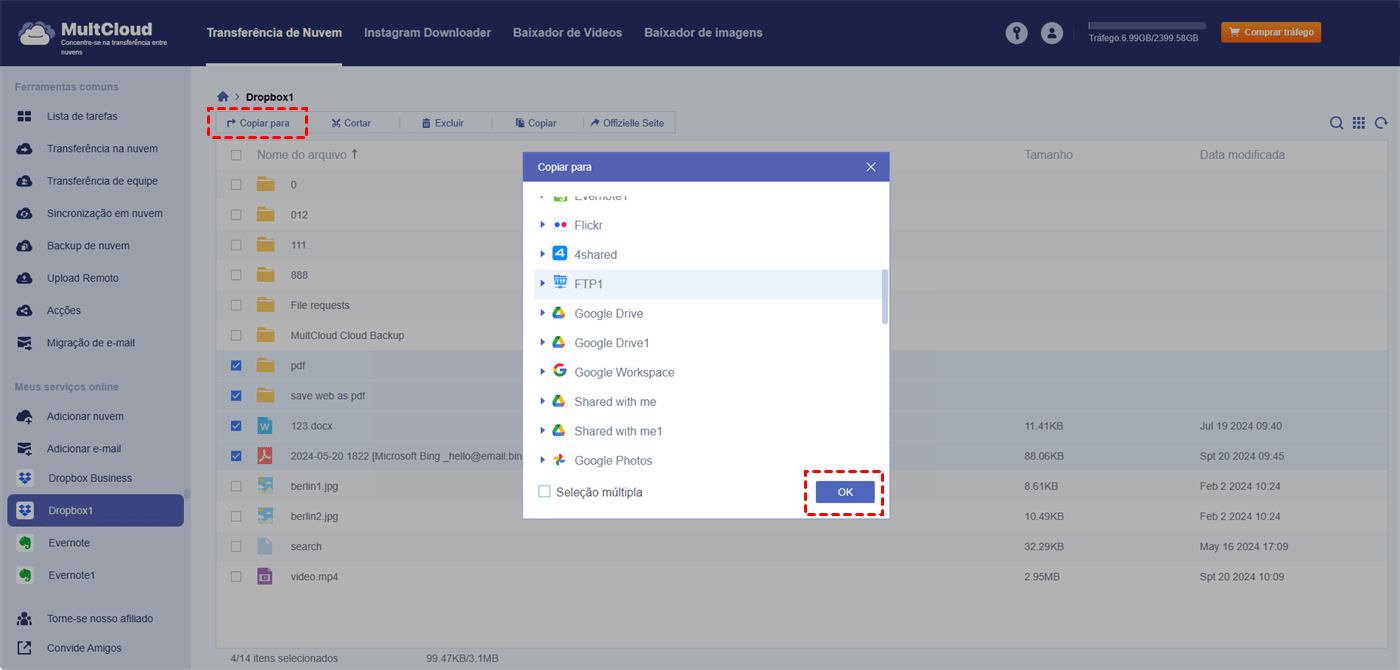Confirm copy with OK button
This screenshot has width=1400, height=670.
845,492
